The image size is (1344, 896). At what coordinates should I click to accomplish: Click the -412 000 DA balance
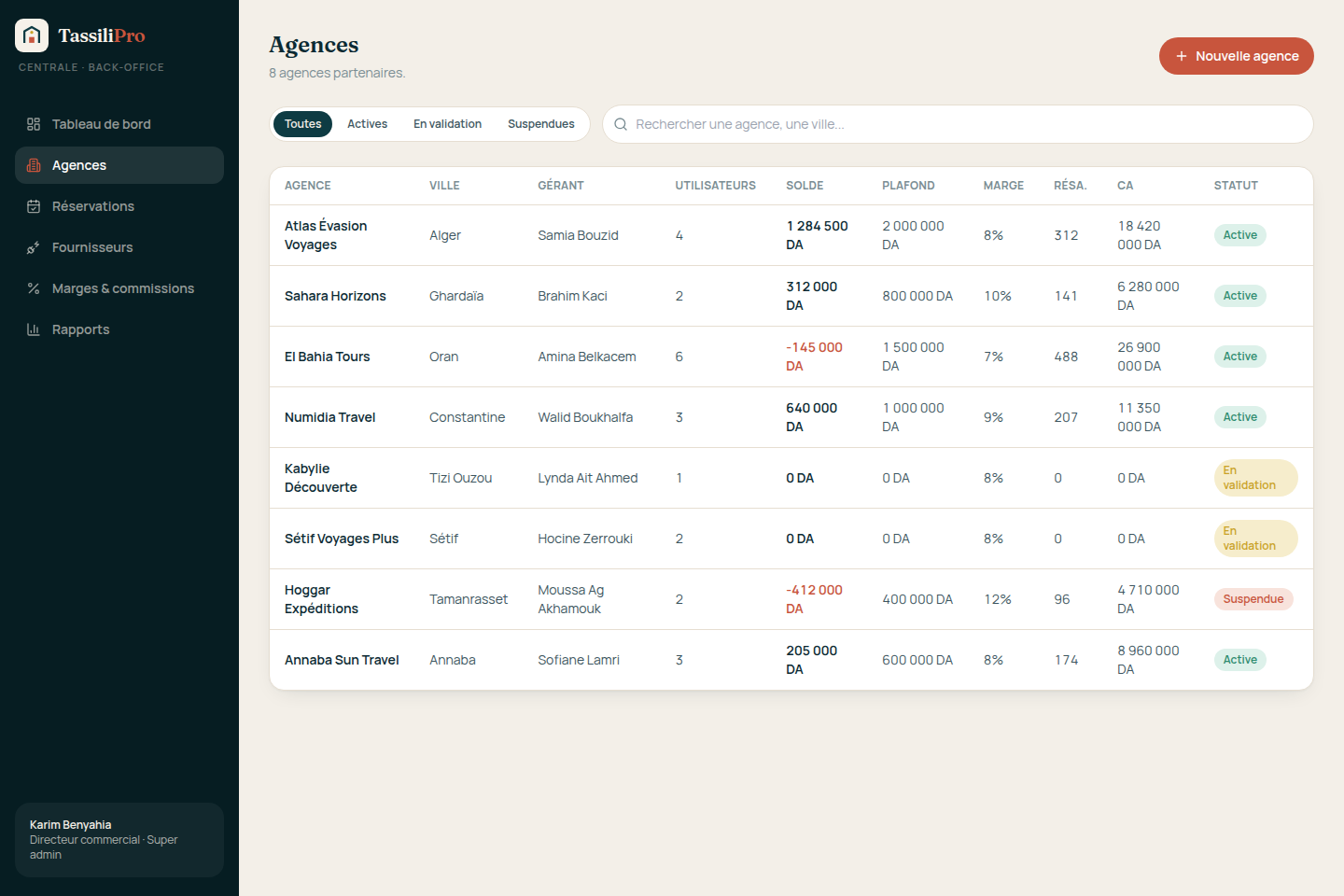tap(815, 599)
